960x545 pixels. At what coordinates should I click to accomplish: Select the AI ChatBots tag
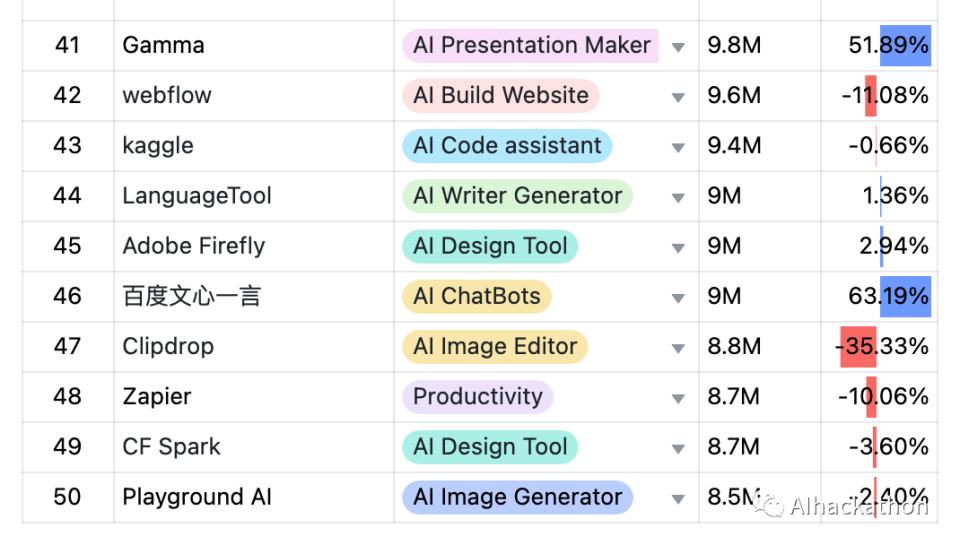[476, 296]
